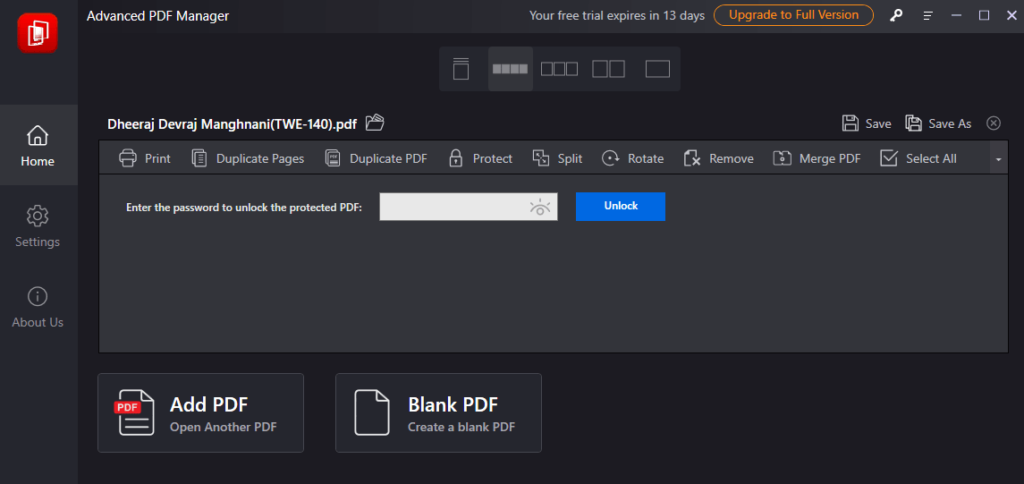
Task: Open the title bar hamburger menu
Action: coord(928,16)
